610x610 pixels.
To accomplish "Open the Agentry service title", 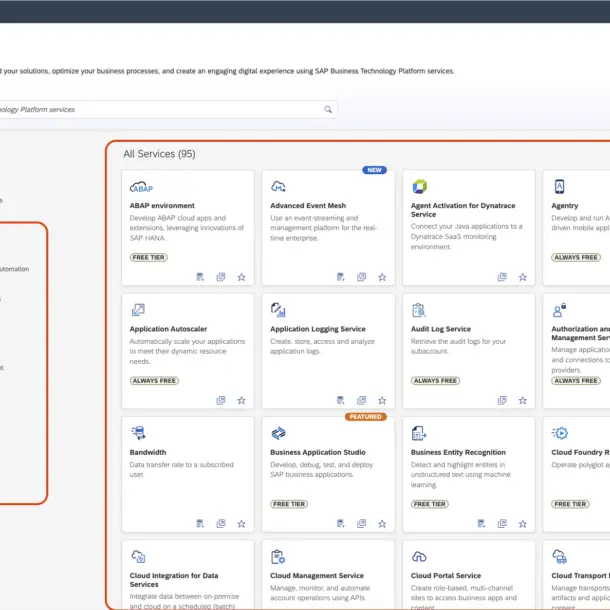I will coord(565,206).
